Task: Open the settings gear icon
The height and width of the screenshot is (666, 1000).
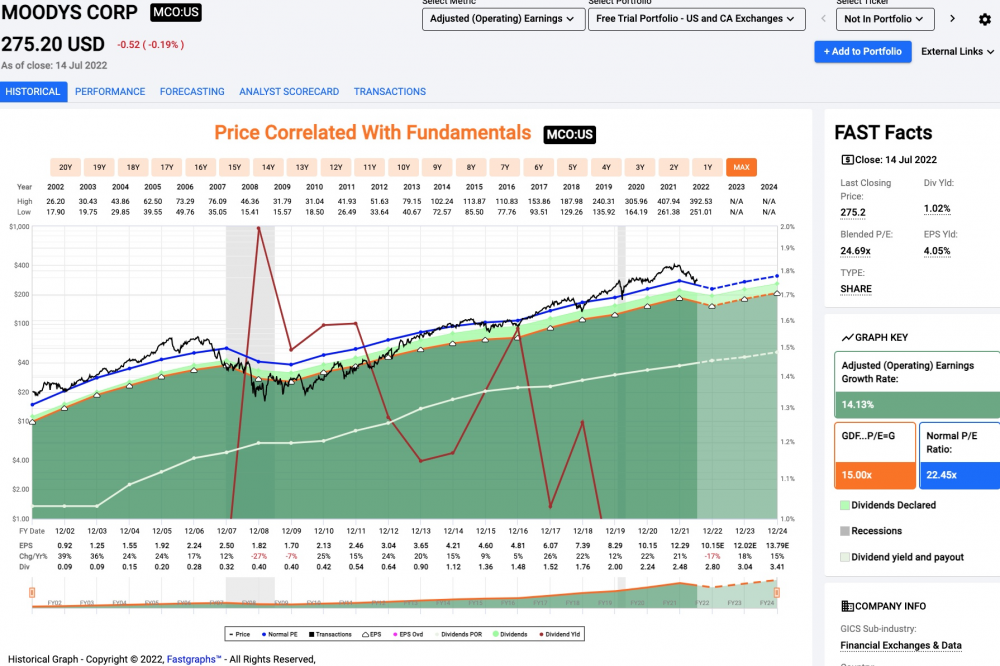Action: (985, 19)
